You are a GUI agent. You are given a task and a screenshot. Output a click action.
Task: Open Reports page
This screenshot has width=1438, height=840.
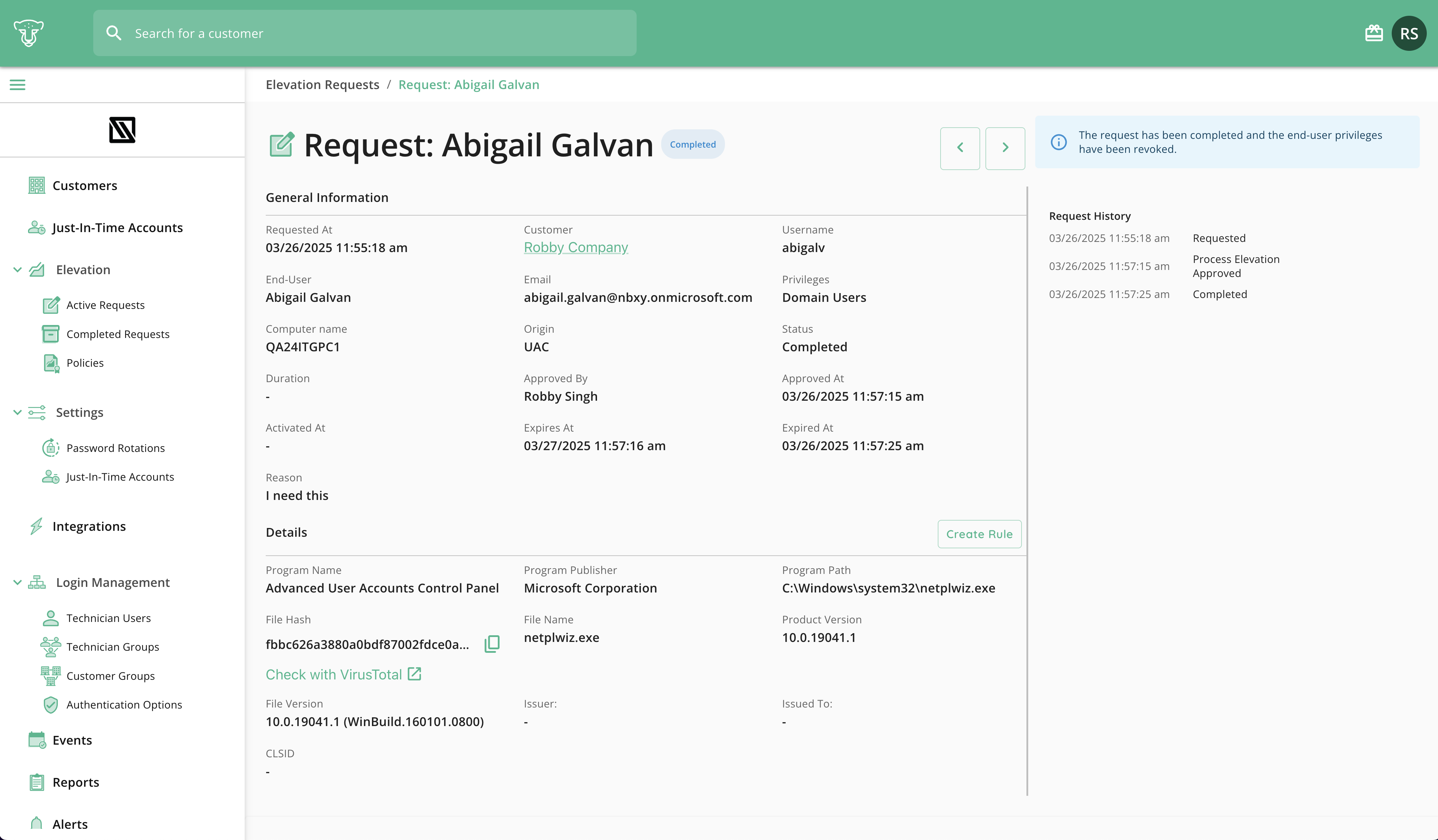coord(76,783)
